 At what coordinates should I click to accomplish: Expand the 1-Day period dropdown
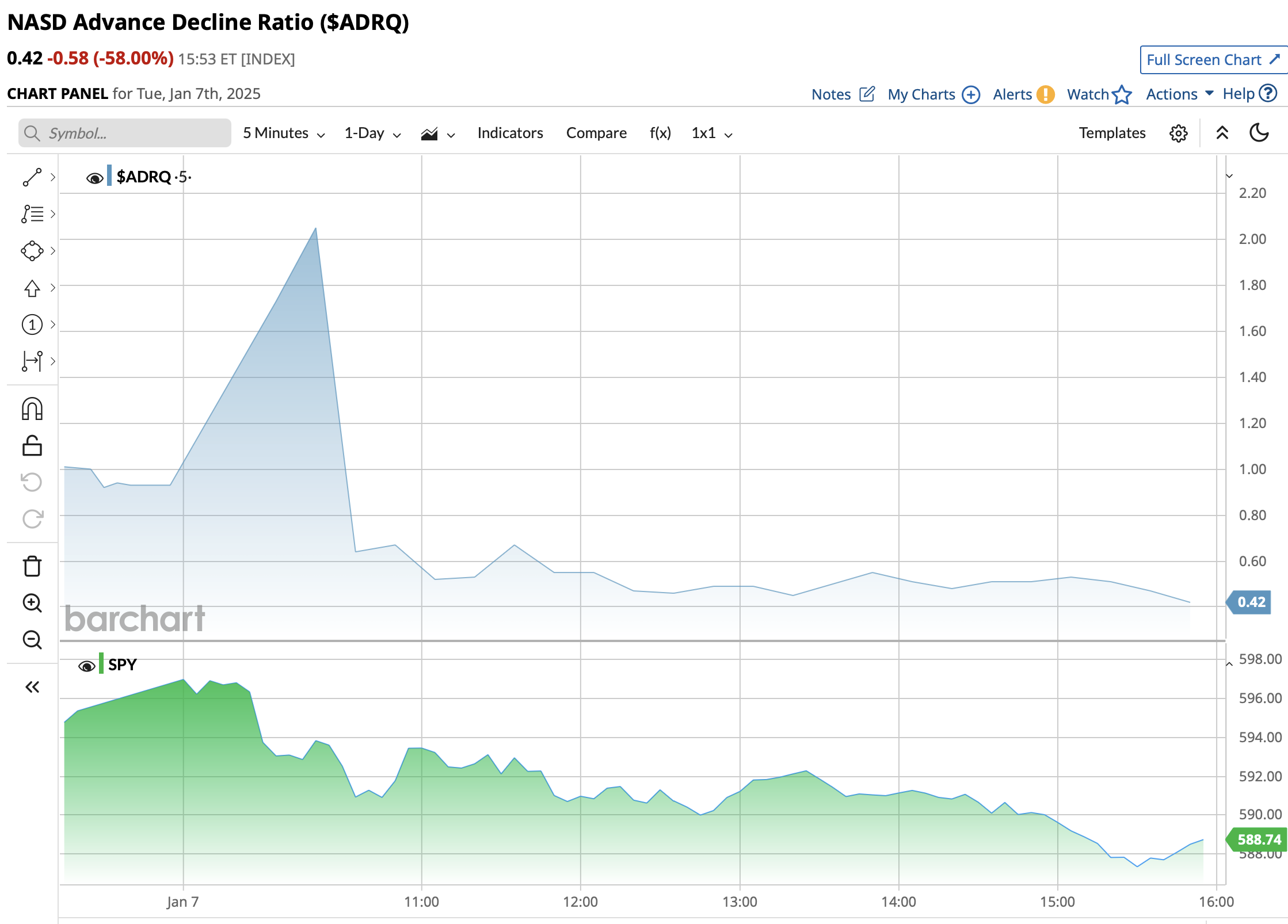(x=372, y=133)
